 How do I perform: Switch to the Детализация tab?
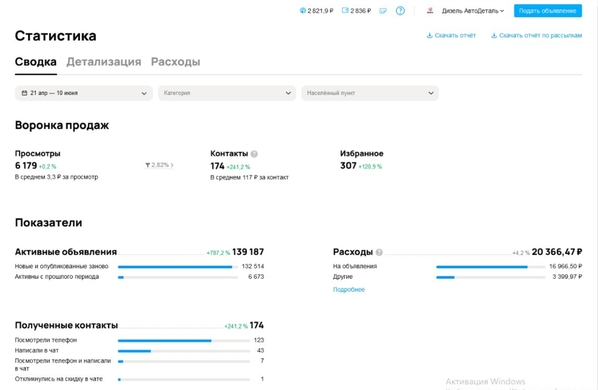104,62
